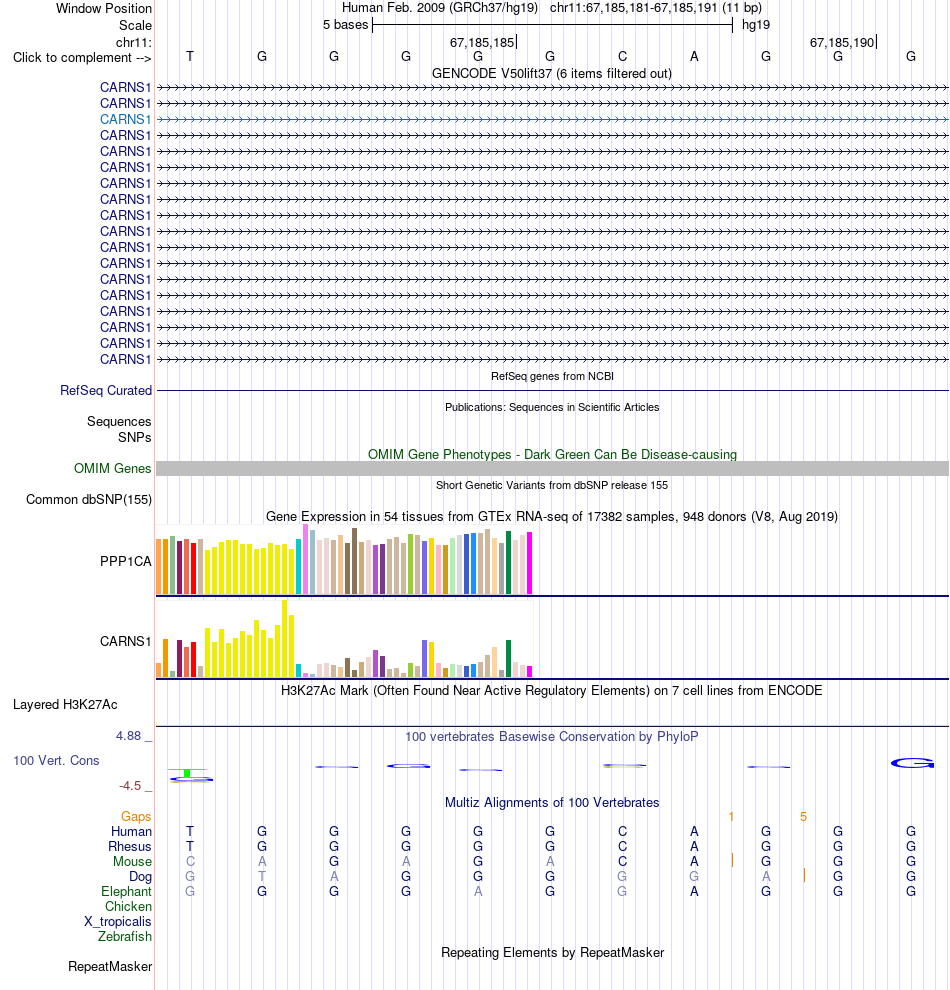Click the 'Gene Expression in 54 tissues' GTEx title
Screen dimensions: 950x990
552,516
